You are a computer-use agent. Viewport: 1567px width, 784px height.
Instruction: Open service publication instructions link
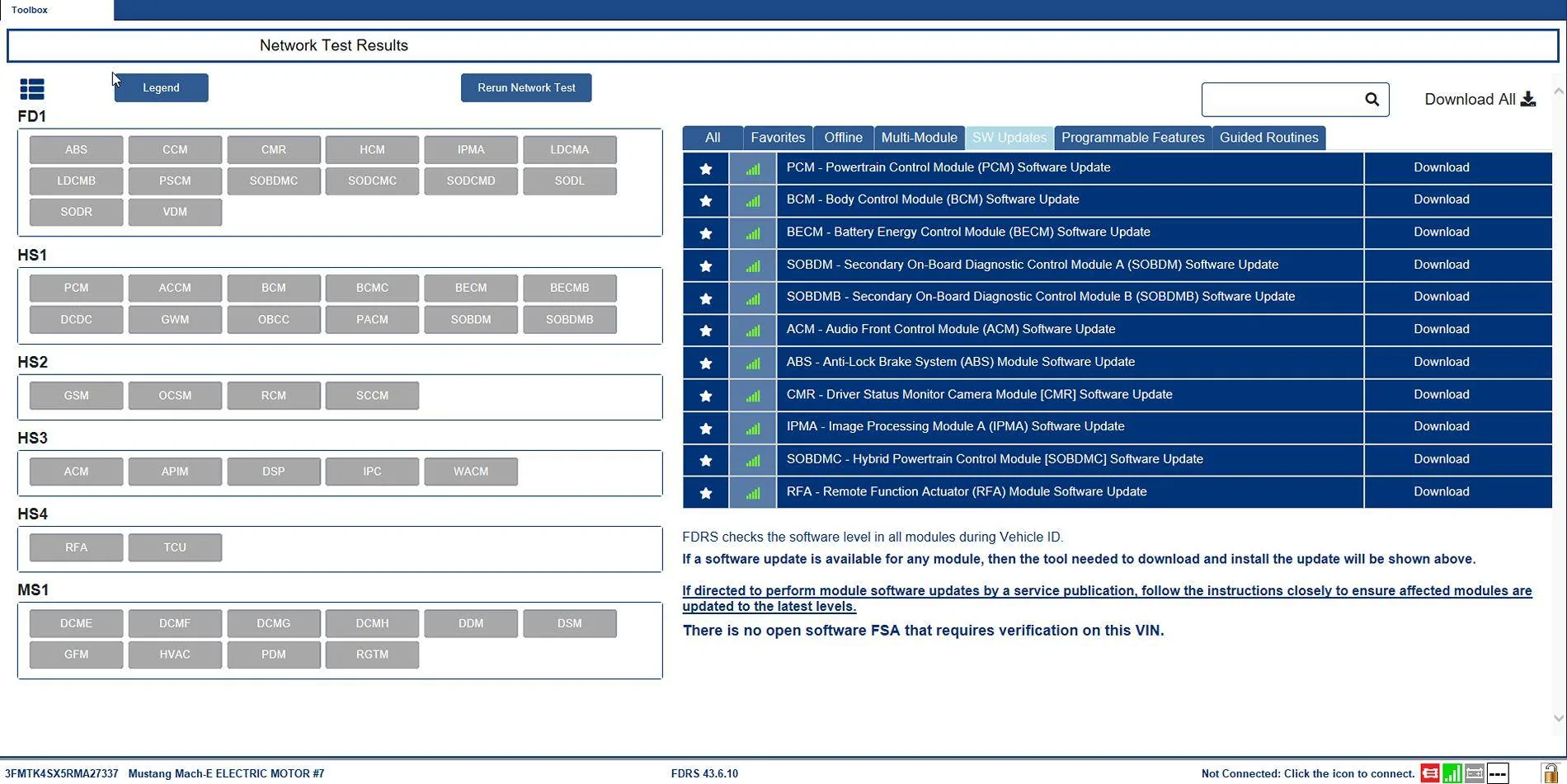pos(1107,599)
